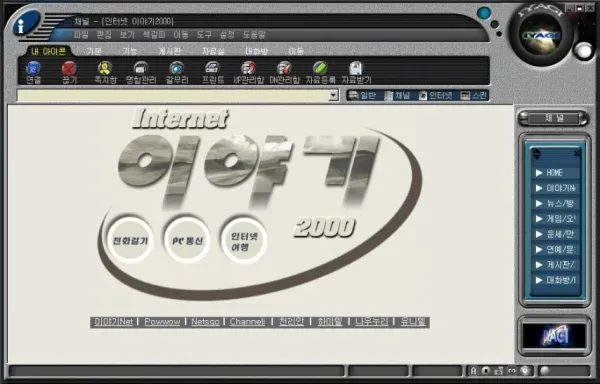600x384 pixels.
Task: Switch to 일반 normal mode
Action: point(363,95)
